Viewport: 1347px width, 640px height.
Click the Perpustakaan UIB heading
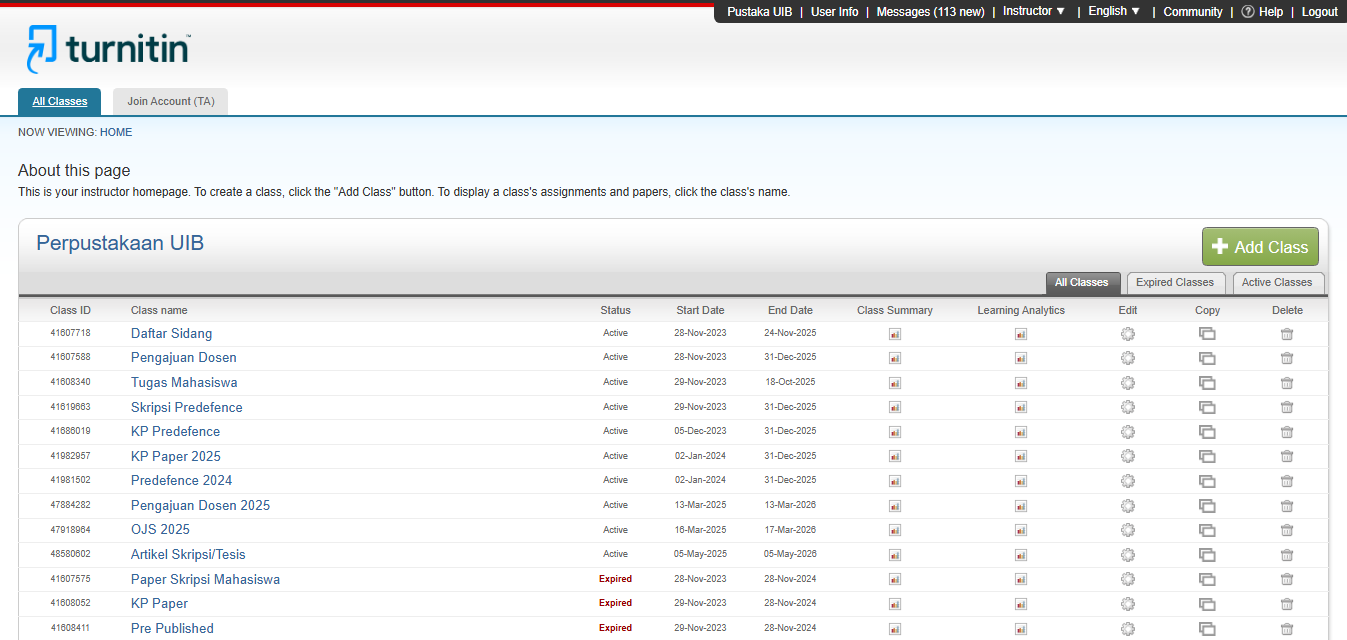click(x=120, y=243)
